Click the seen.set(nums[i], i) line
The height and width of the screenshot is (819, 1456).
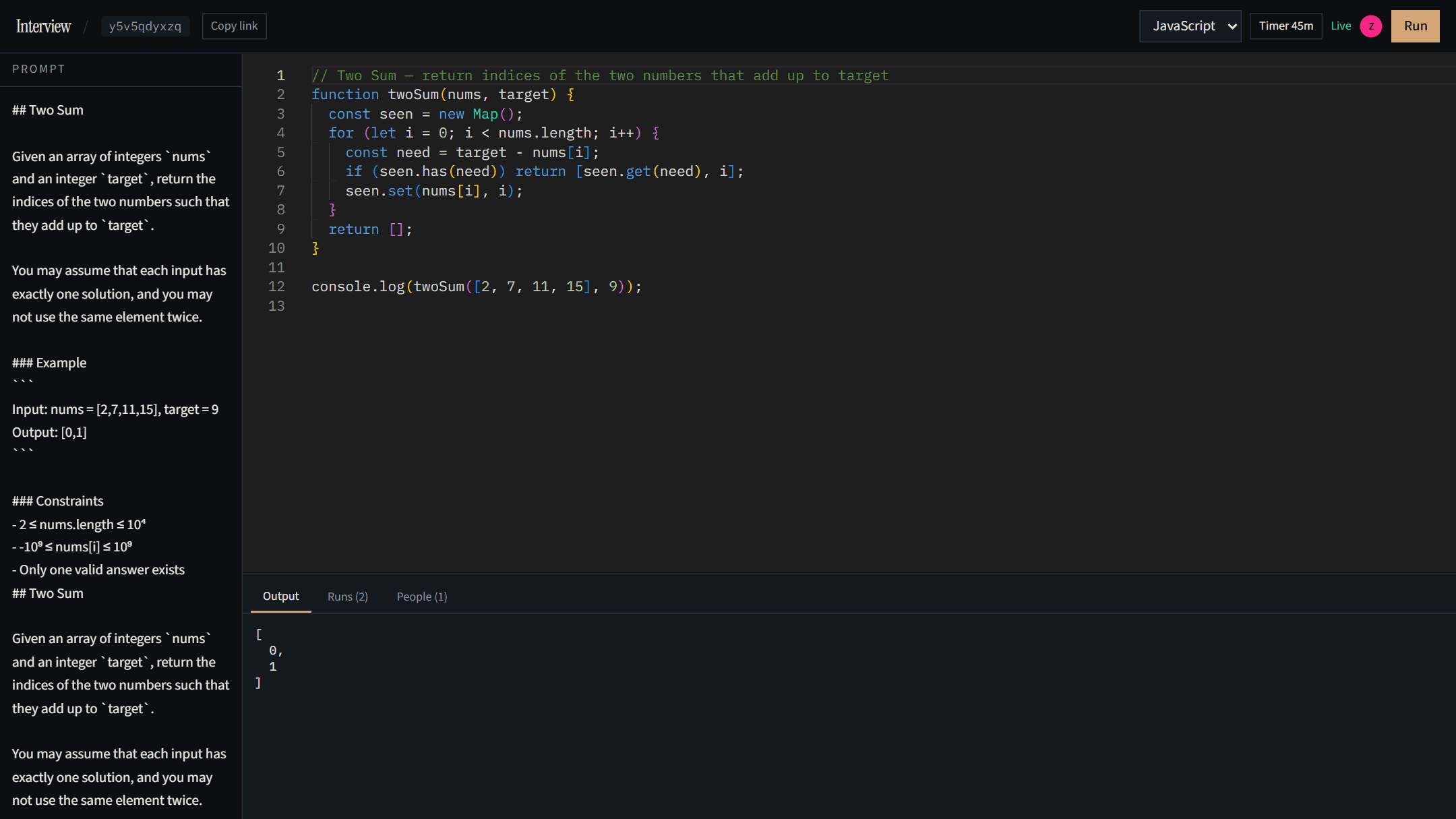click(434, 191)
